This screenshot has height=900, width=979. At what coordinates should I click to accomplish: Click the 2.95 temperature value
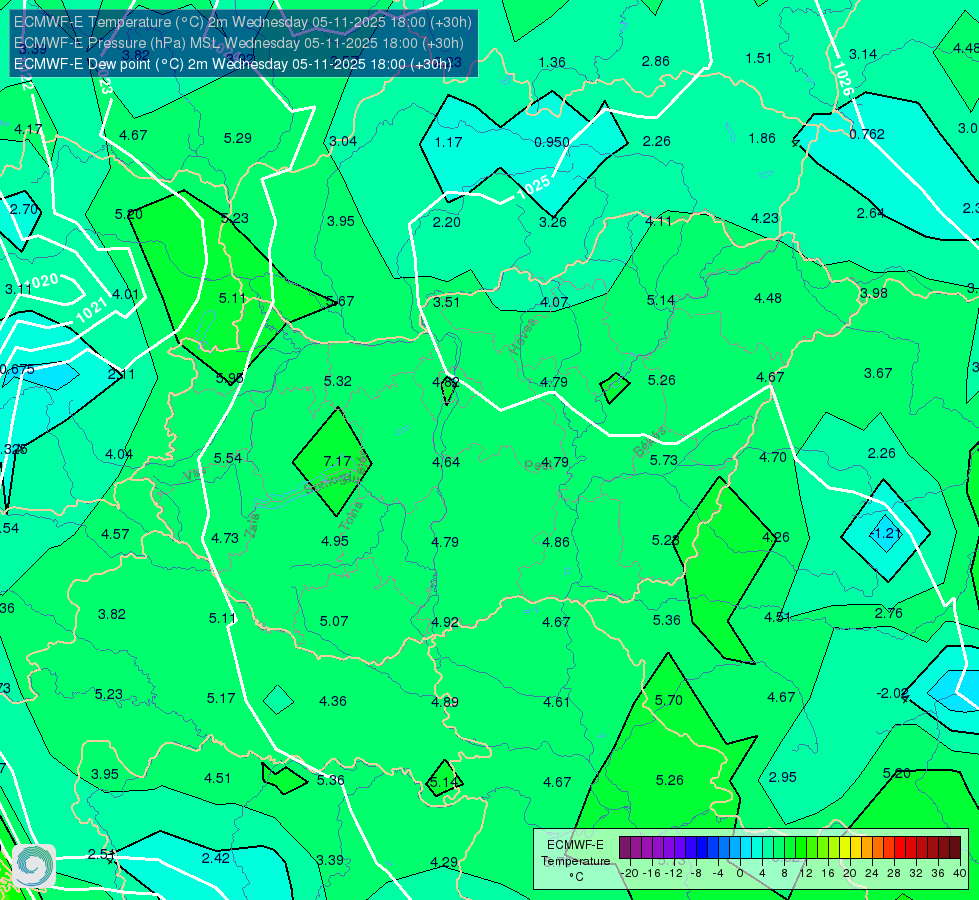coord(782,777)
